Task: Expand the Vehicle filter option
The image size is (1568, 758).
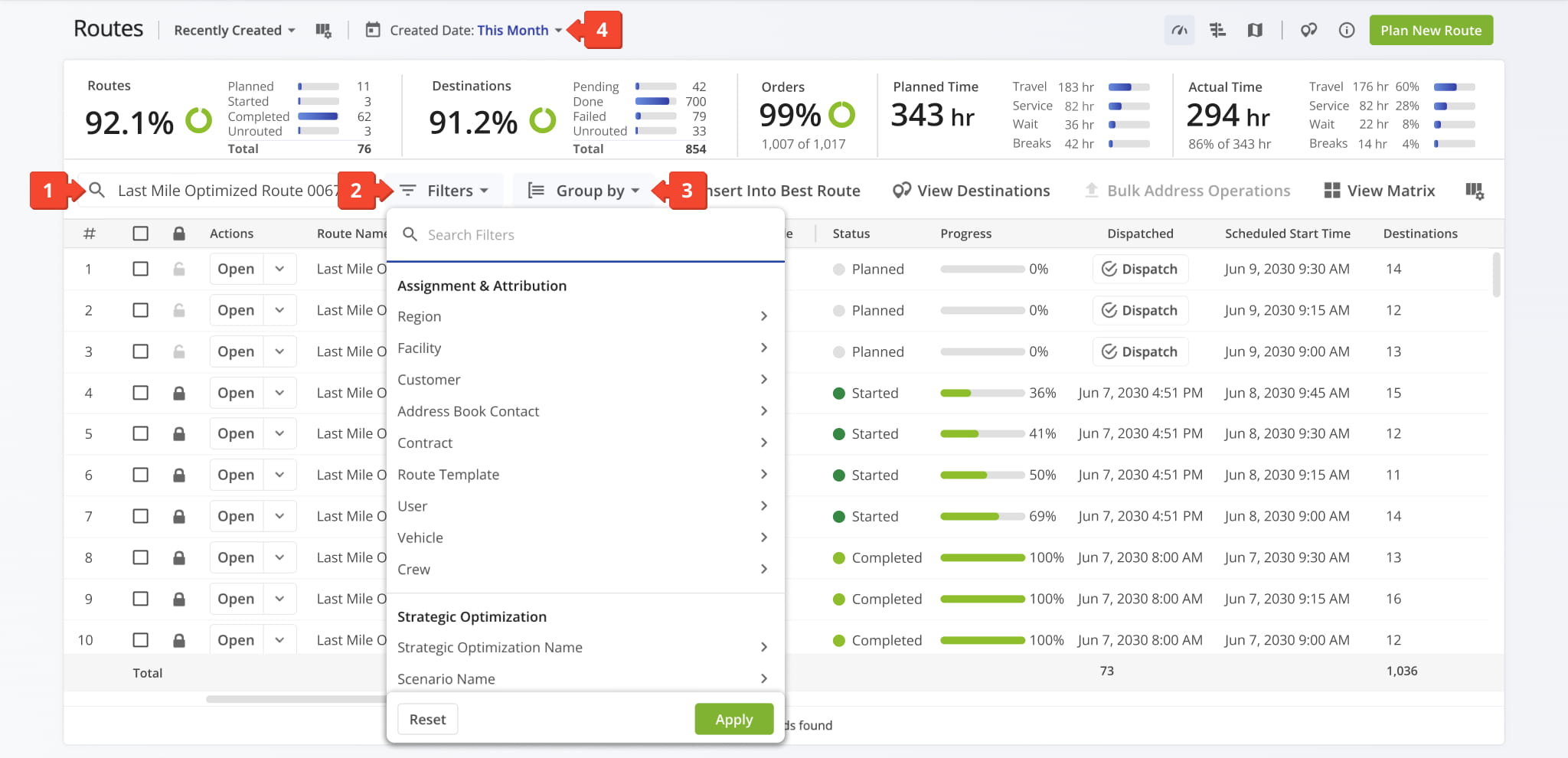Action: [584, 537]
